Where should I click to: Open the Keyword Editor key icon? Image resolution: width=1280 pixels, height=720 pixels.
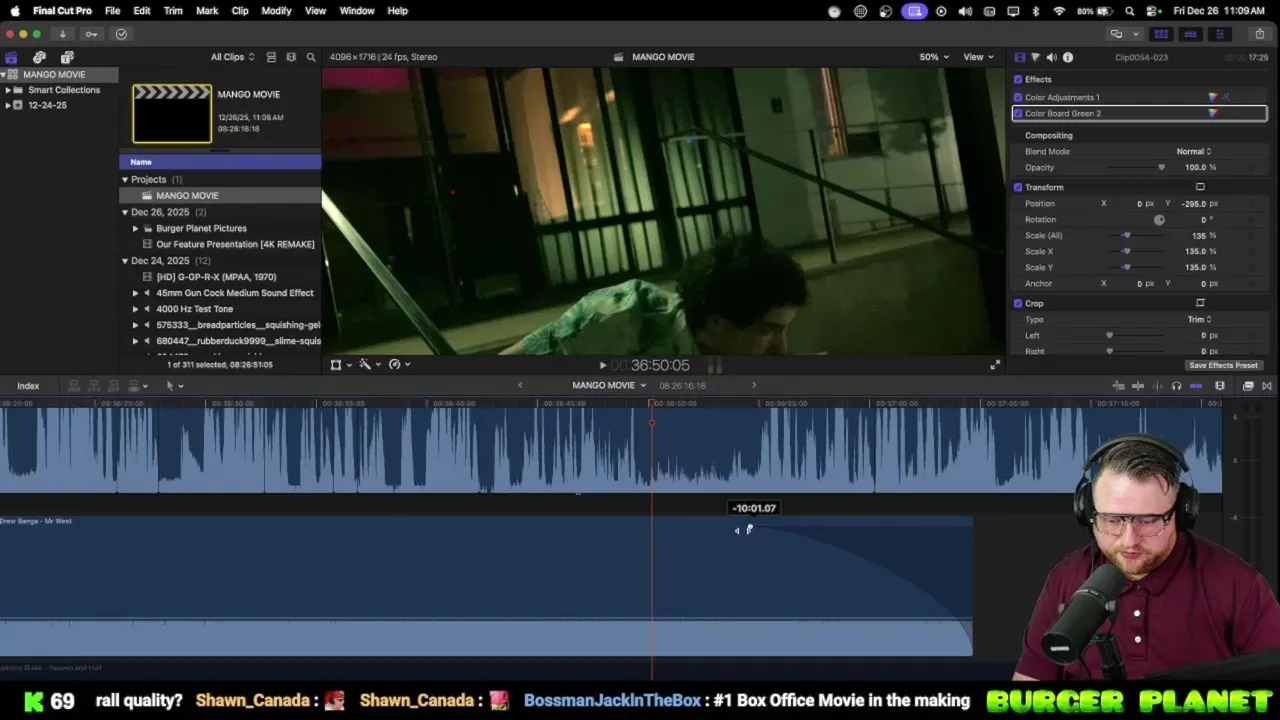coord(91,34)
